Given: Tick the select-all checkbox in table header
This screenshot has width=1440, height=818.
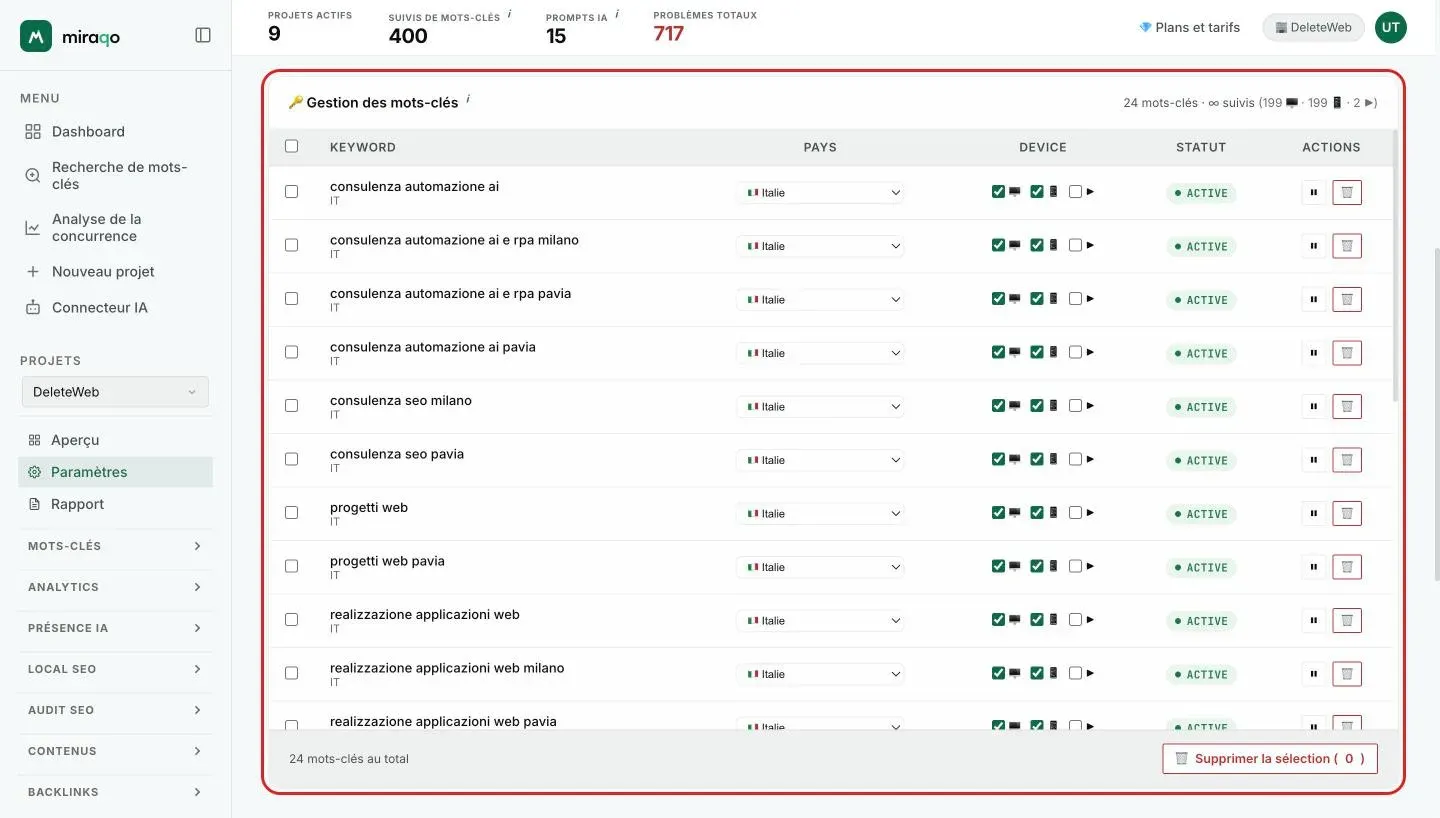Looking at the screenshot, I should pyautogui.click(x=292, y=146).
